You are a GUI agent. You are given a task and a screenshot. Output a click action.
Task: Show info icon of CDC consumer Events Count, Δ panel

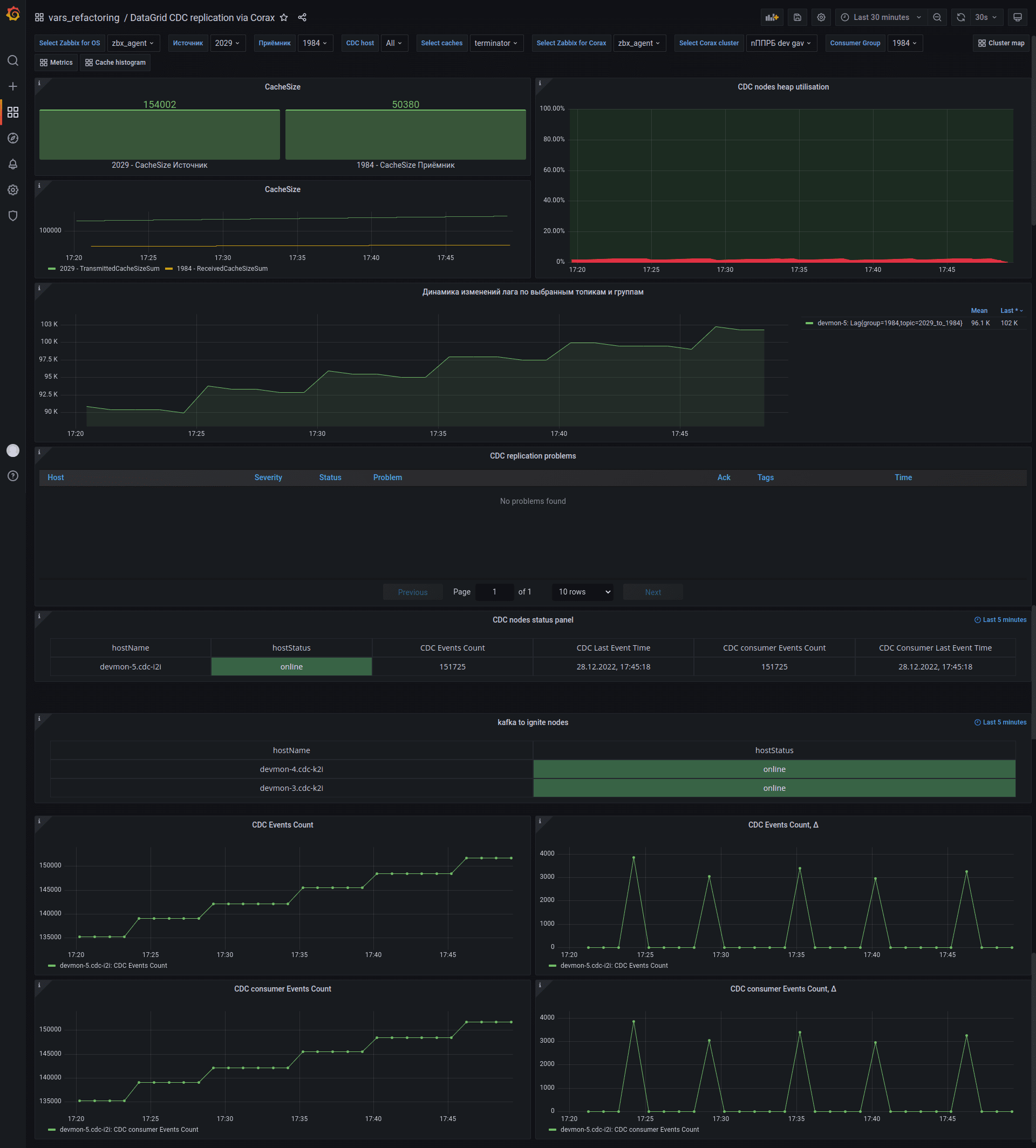coord(540,985)
